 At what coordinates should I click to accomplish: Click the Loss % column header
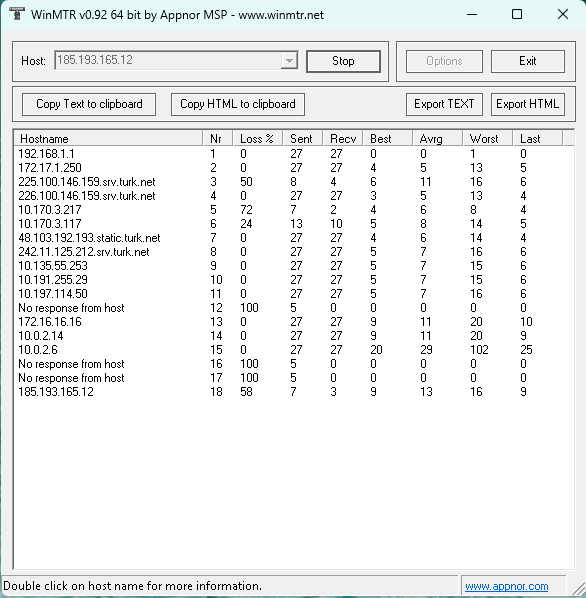[257, 138]
